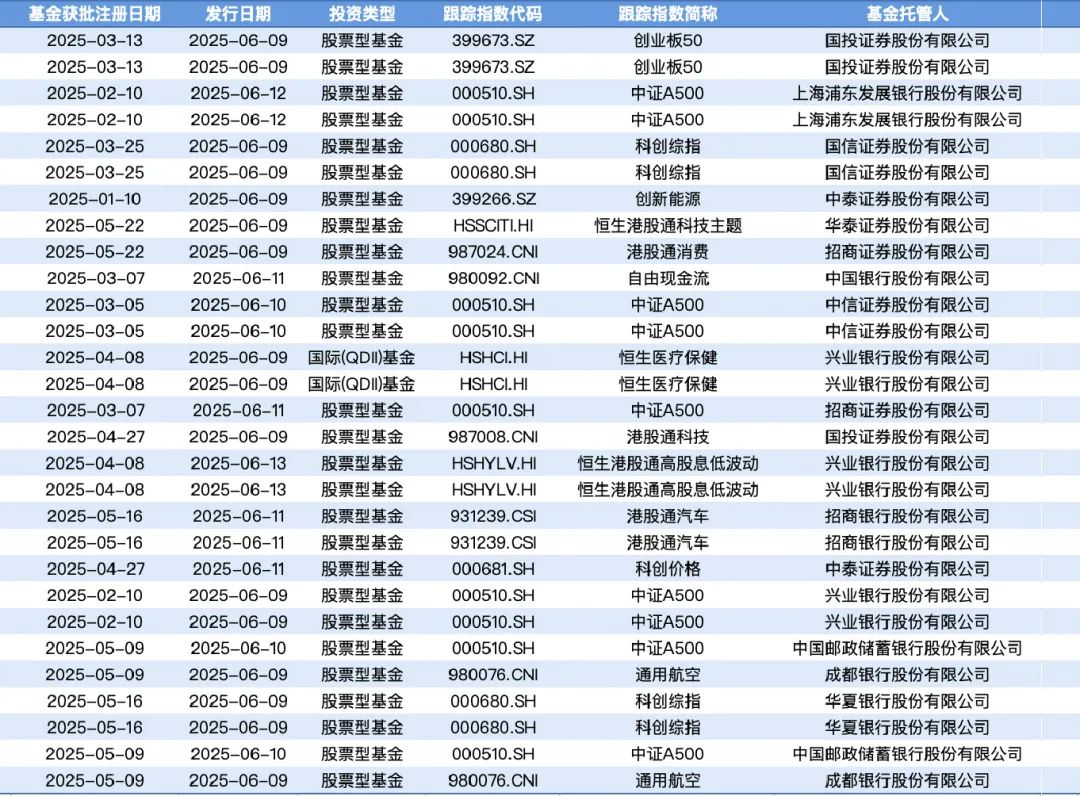Select issue date 2025-06-09 in 港股通科技 row

tap(238, 437)
